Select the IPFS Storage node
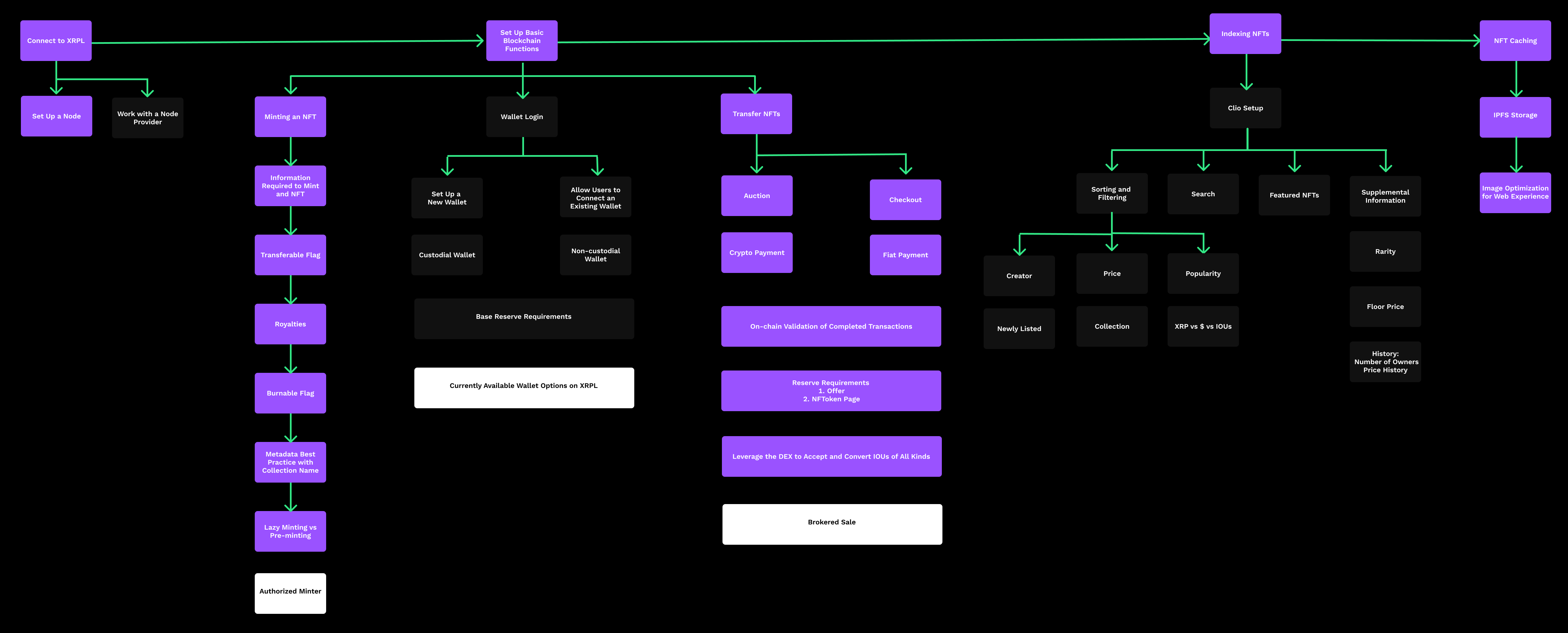 click(x=1515, y=116)
